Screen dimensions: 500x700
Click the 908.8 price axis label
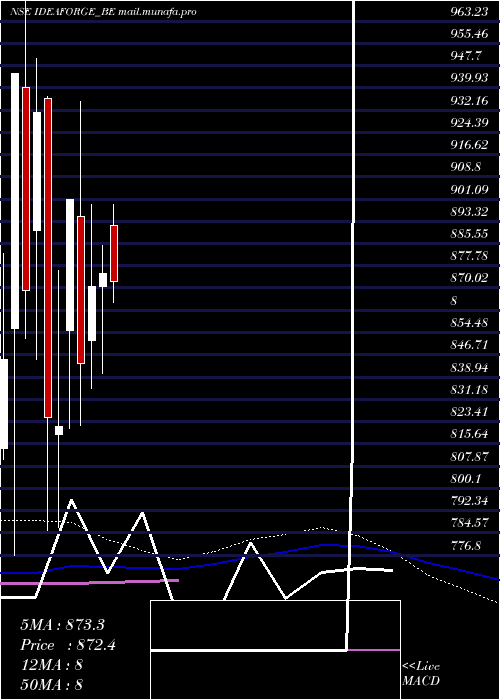tap(466, 167)
